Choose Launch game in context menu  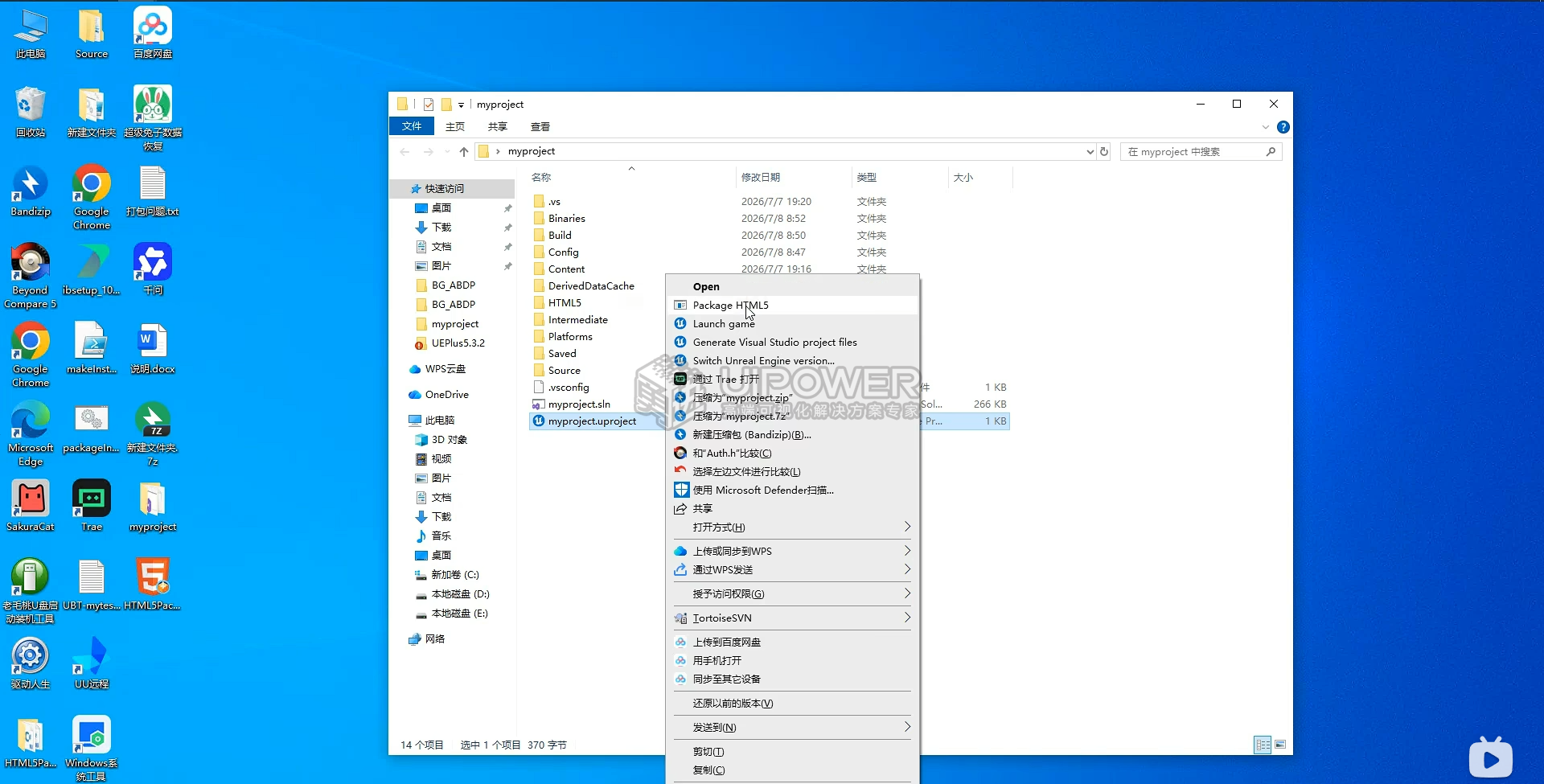tap(793, 323)
